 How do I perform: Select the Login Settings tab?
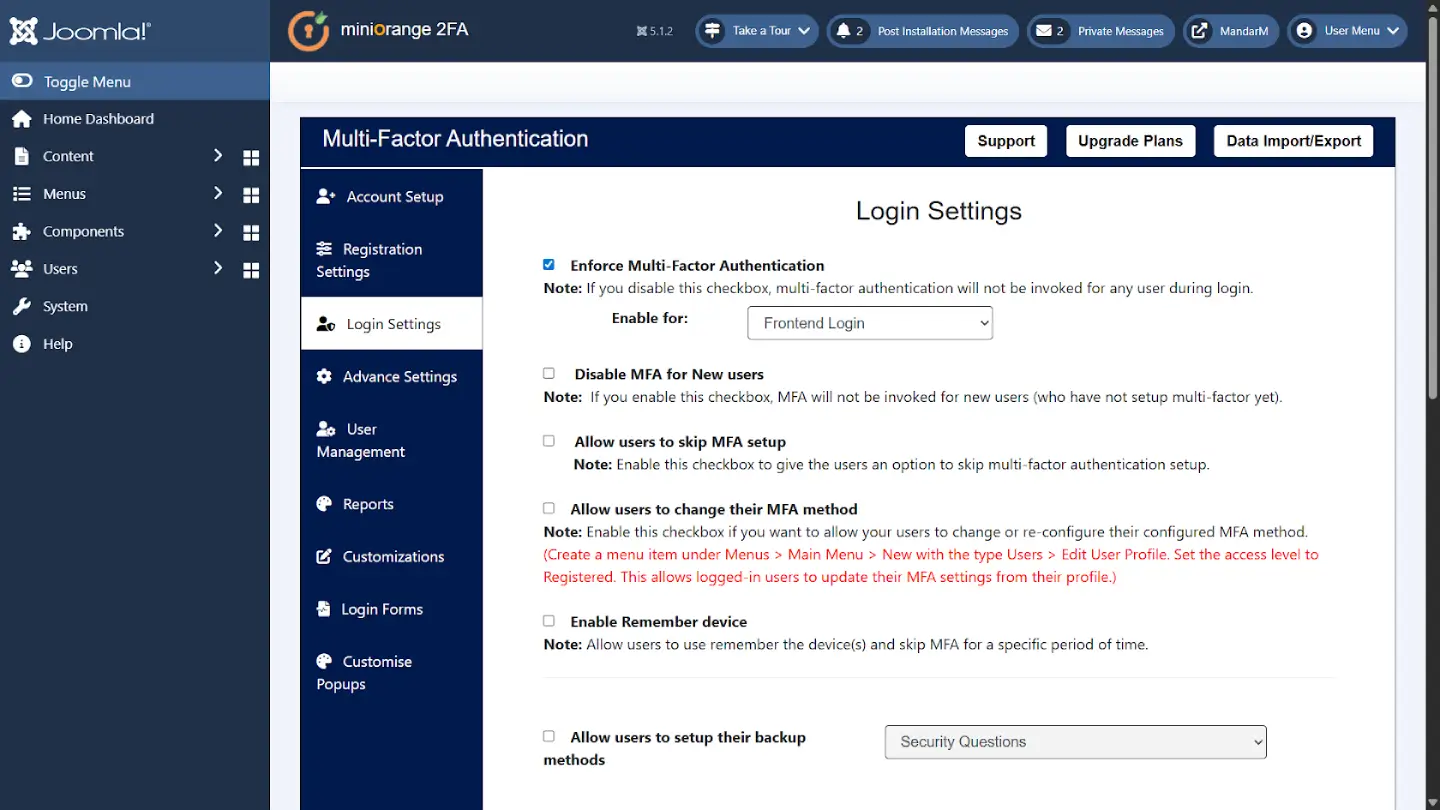pyautogui.click(x=392, y=324)
